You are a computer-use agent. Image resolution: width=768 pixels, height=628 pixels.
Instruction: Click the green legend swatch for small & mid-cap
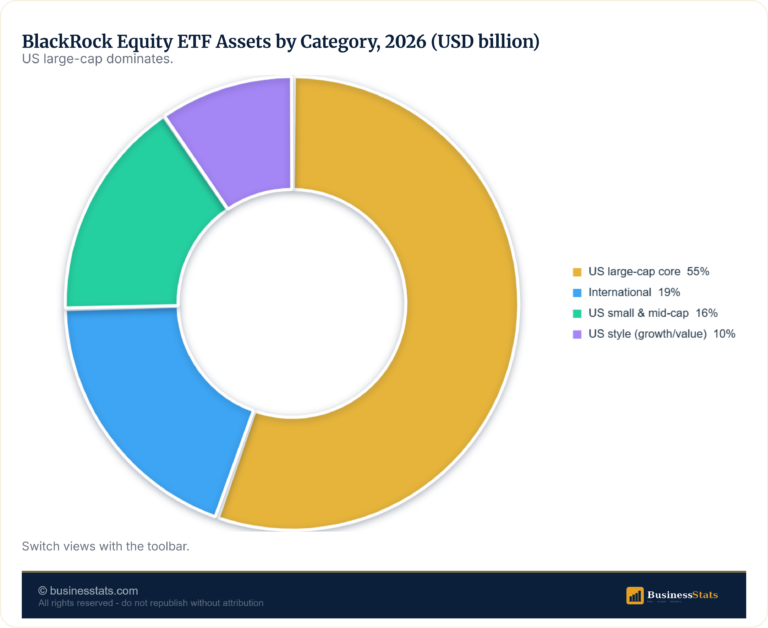click(577, 314)
